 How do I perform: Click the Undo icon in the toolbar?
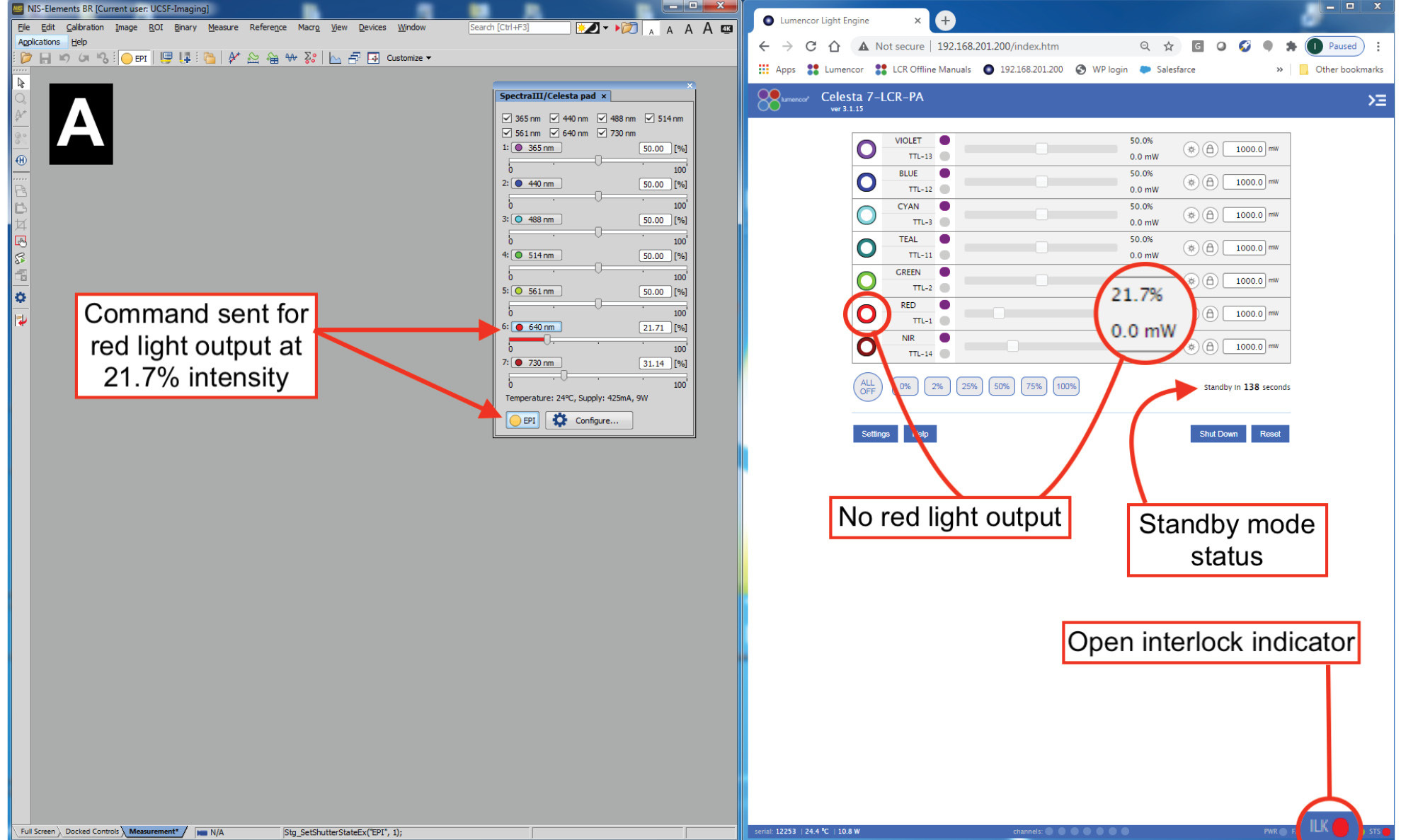(65, 58)
